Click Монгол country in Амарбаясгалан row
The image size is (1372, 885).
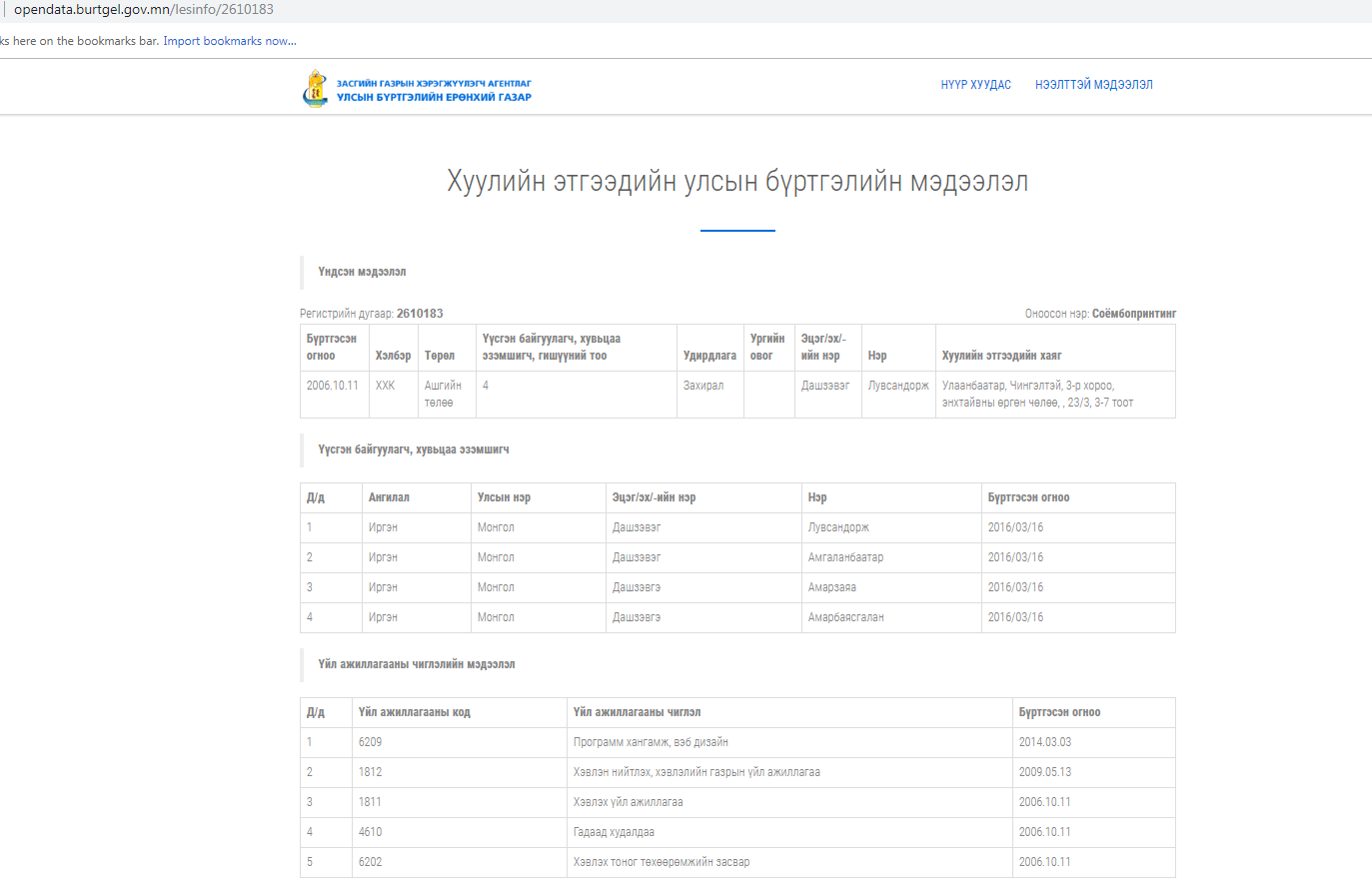[x=496, y=617]
